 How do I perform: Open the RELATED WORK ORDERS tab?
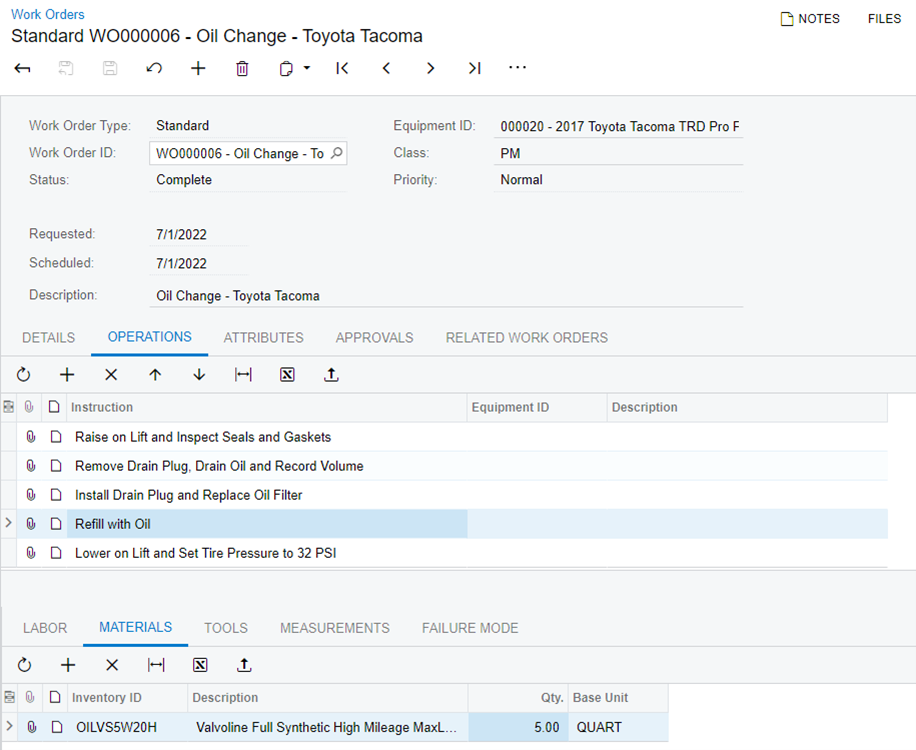tap(527, 338)
